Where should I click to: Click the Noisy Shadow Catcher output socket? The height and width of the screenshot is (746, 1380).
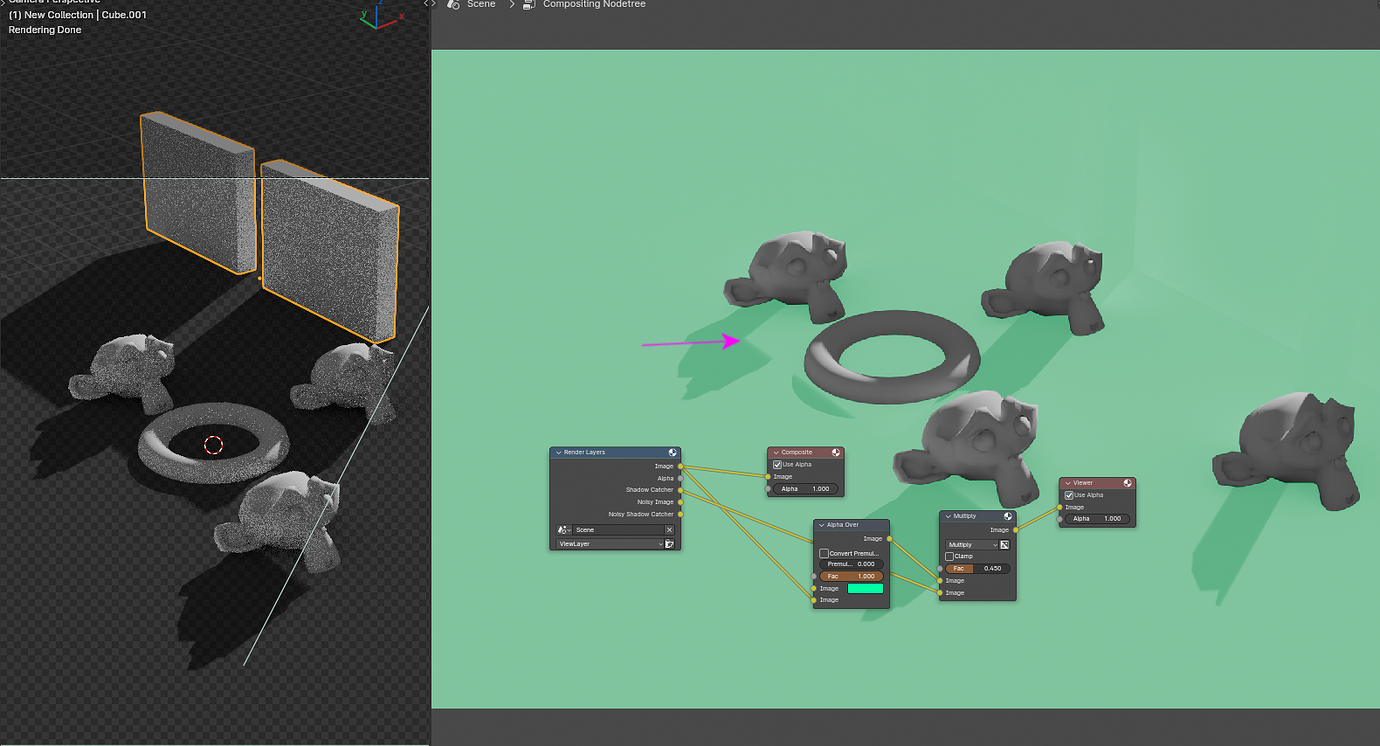[x=680, y=514]
